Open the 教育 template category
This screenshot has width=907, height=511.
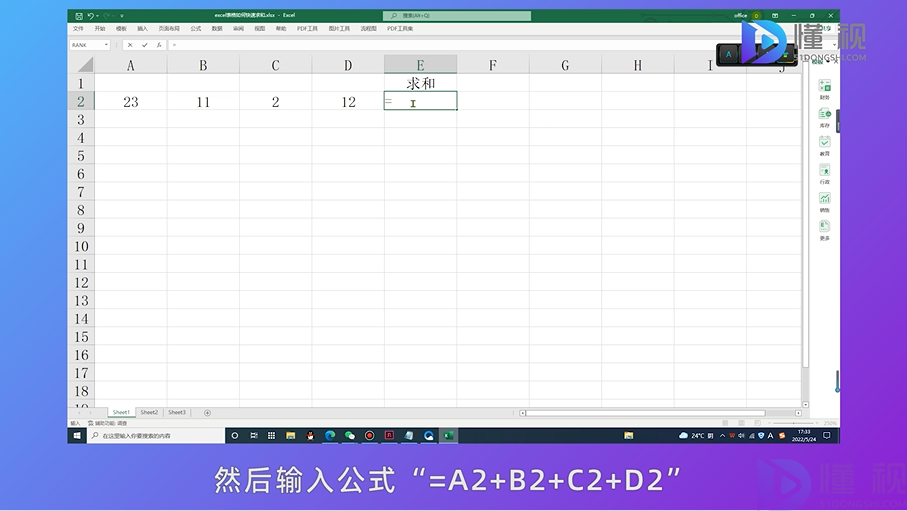824,145
